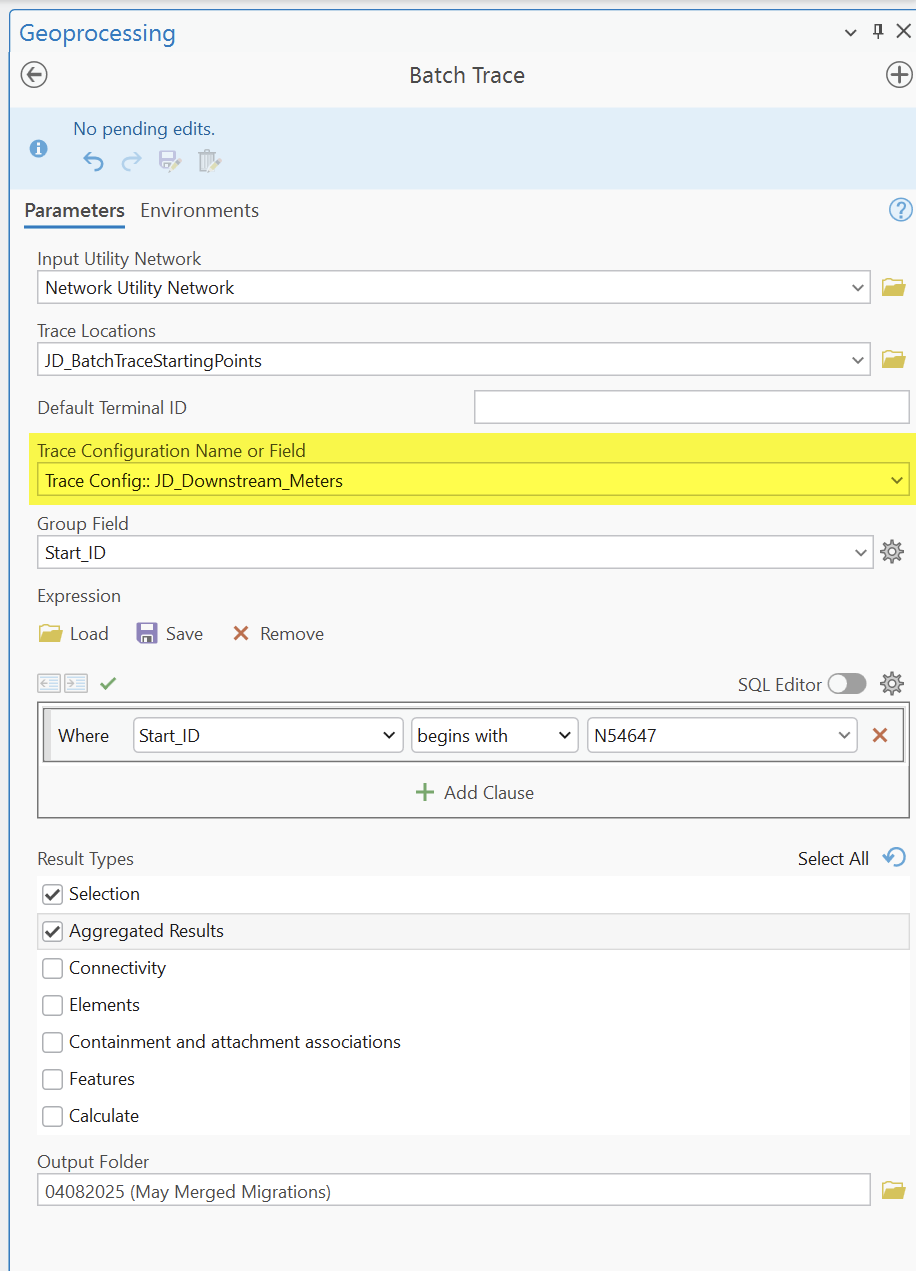Redo pending edits
This screenshot has height=1271, width=916.
coord(131,160)
